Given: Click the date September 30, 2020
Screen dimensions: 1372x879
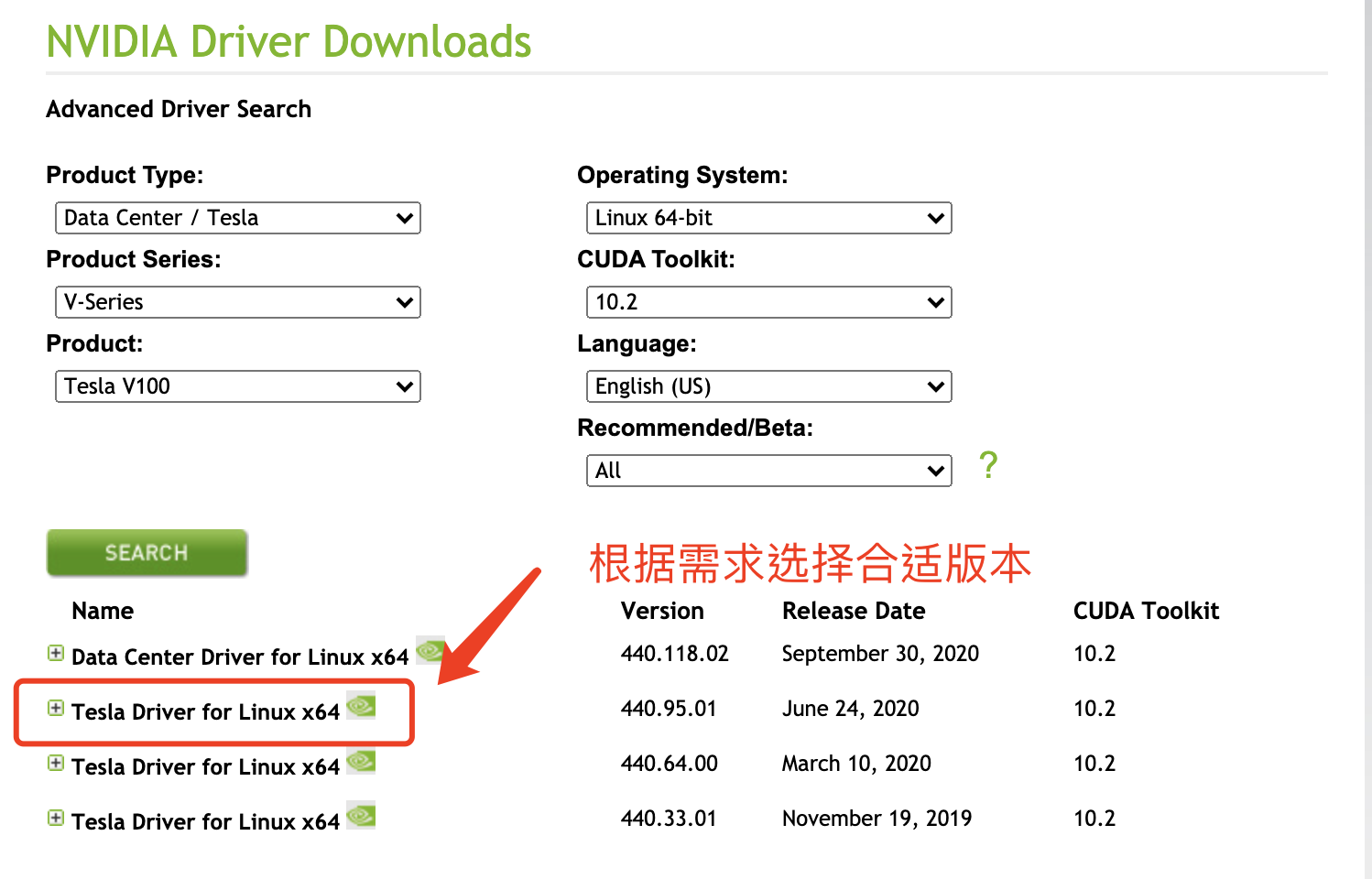Looking at the screenshot, I should pos(880,654).
